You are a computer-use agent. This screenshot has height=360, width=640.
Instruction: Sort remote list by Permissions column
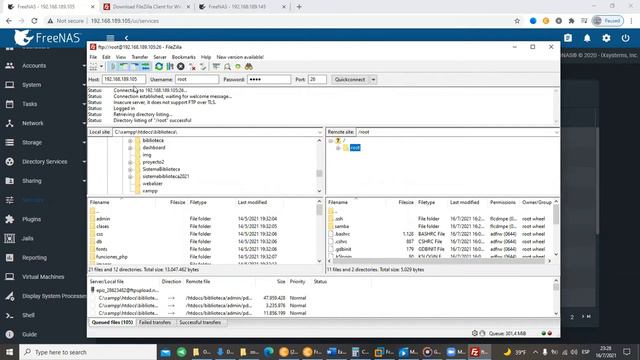[502, 202]
